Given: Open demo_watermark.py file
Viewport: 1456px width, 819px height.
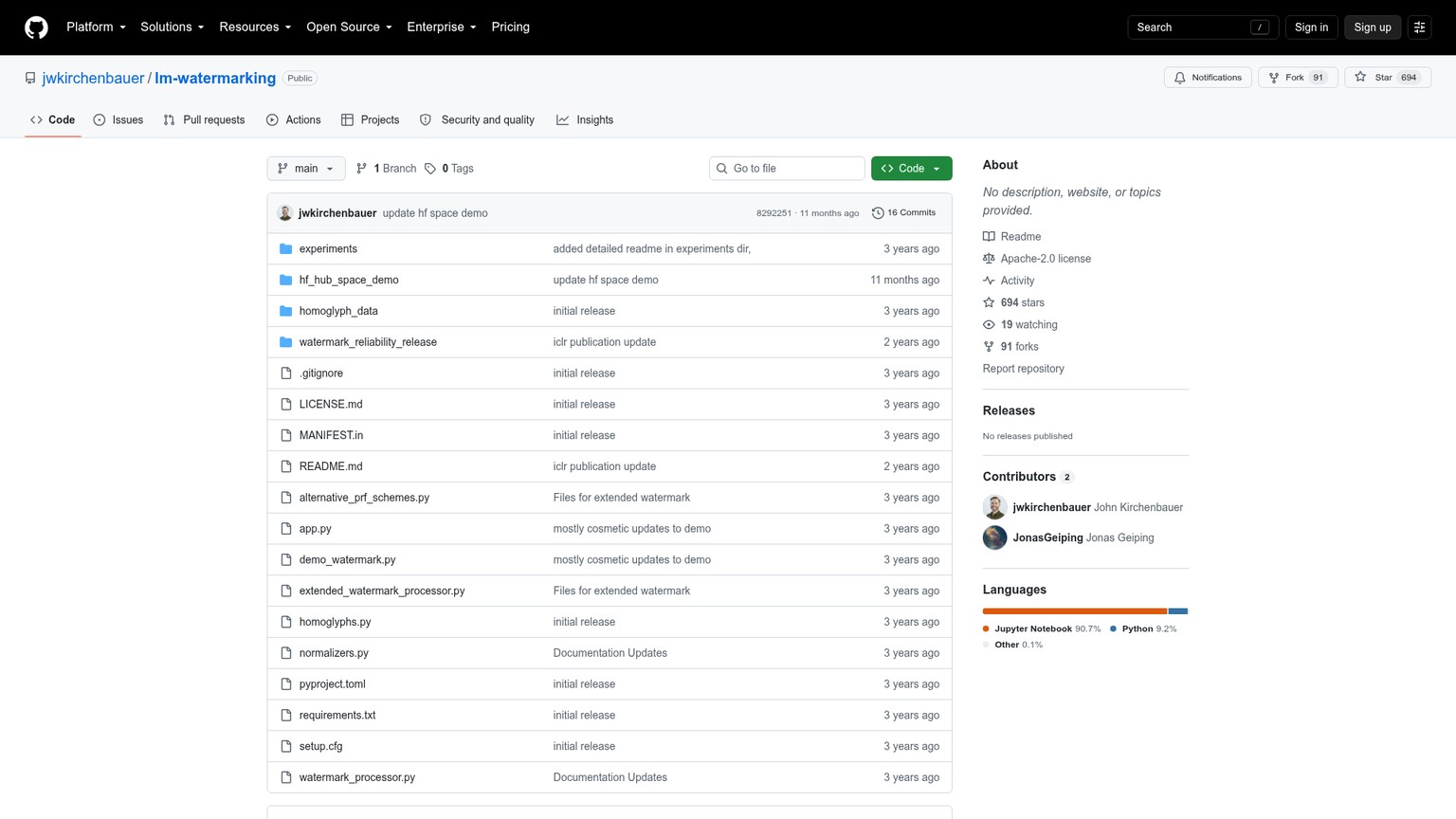Looking at the screenshot, I should (x=347, y=560).
